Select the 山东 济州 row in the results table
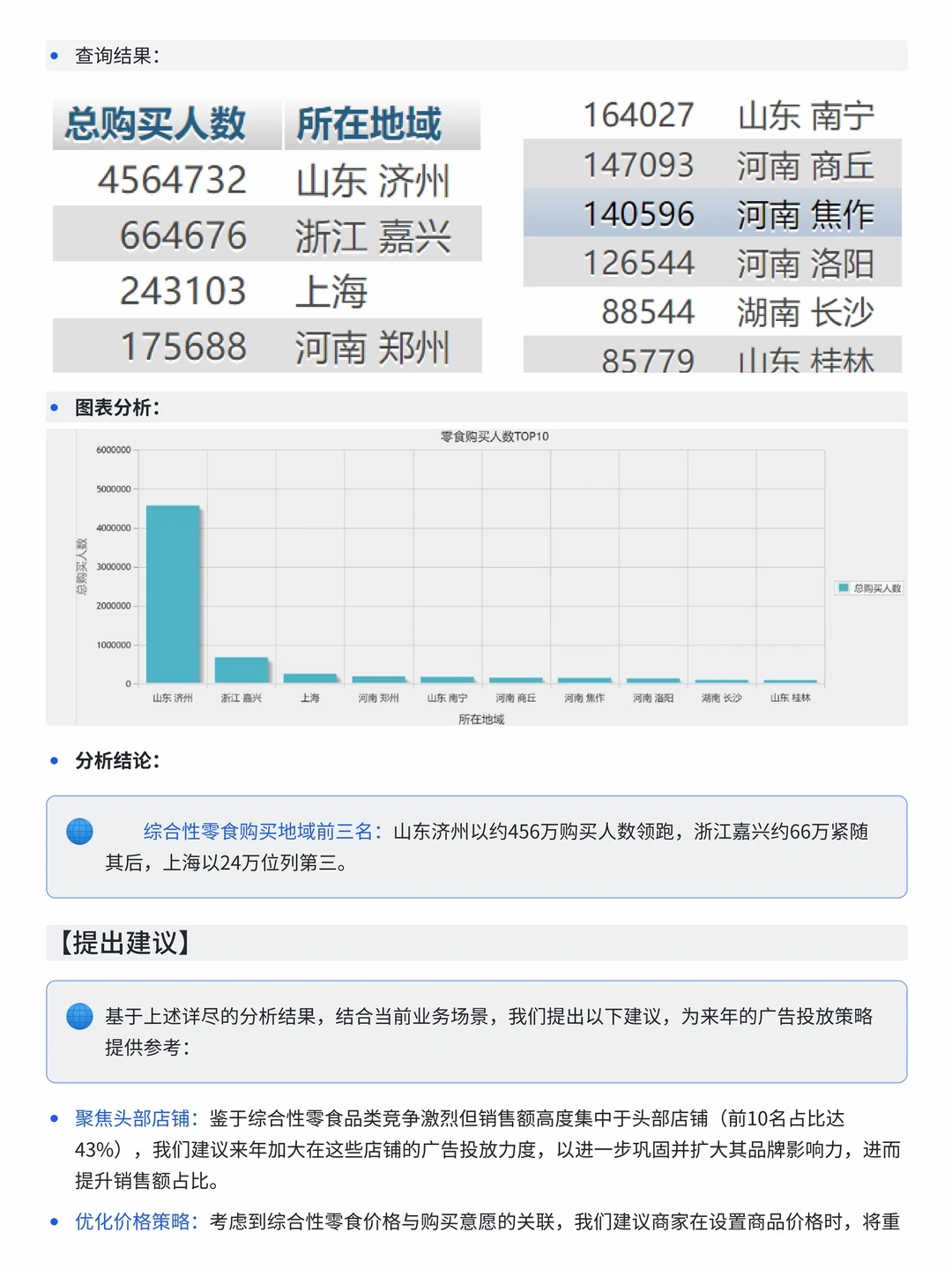Viewport: 952px width, 1270px height. pos(264,181)
